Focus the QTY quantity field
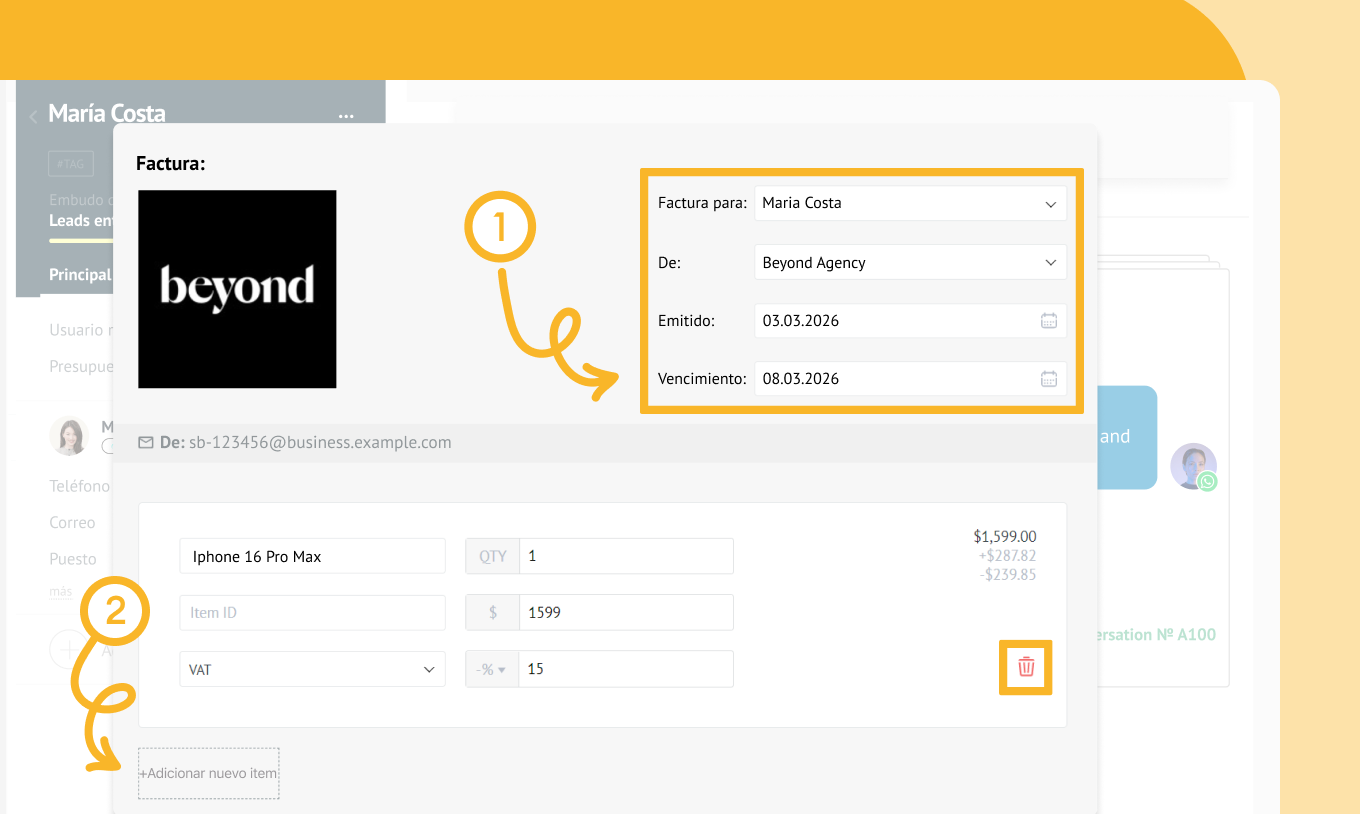Screen dimensions: 1360x814 pos(625,556)
